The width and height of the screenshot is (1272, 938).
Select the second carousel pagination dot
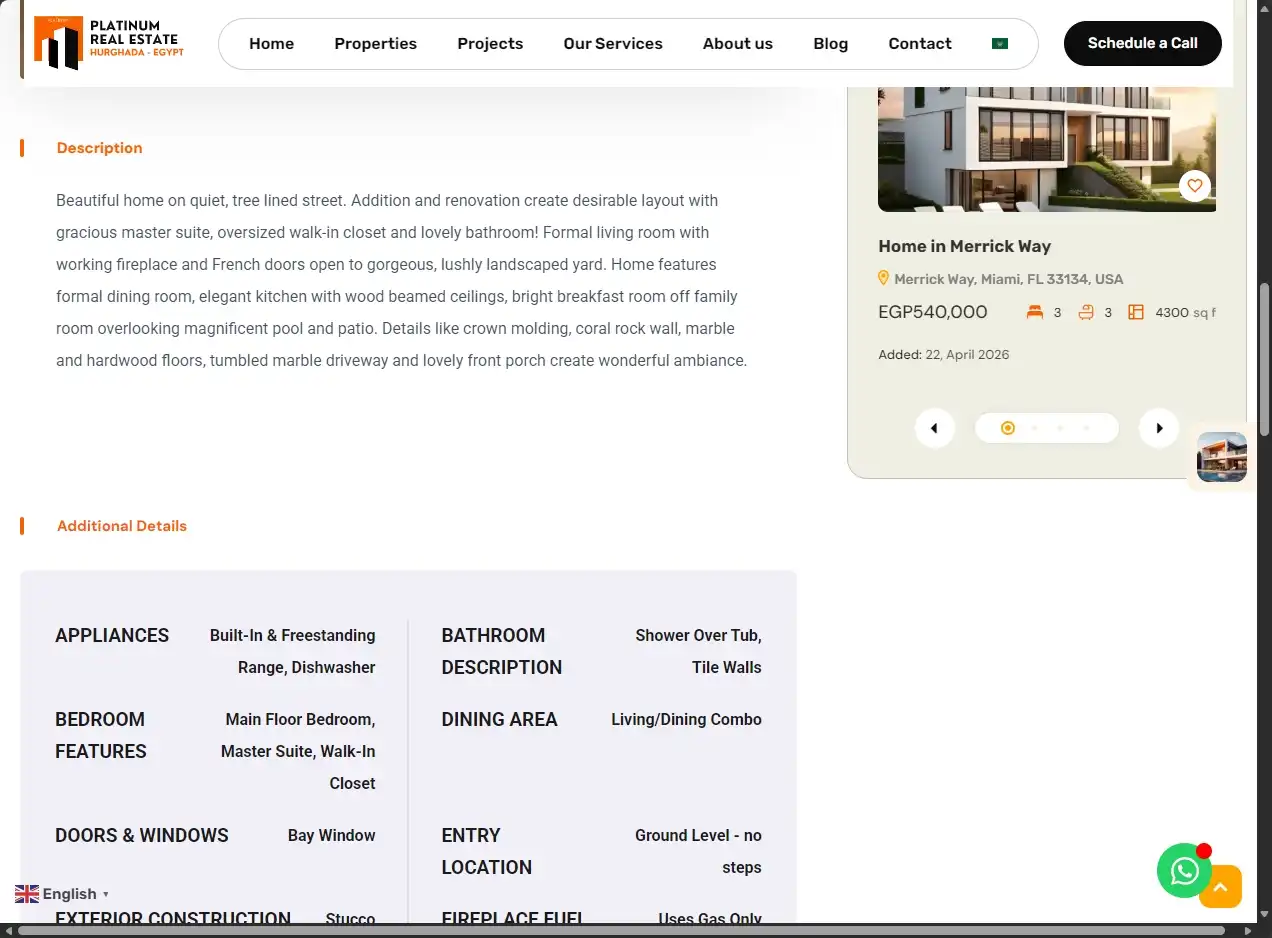[1034, 428]
